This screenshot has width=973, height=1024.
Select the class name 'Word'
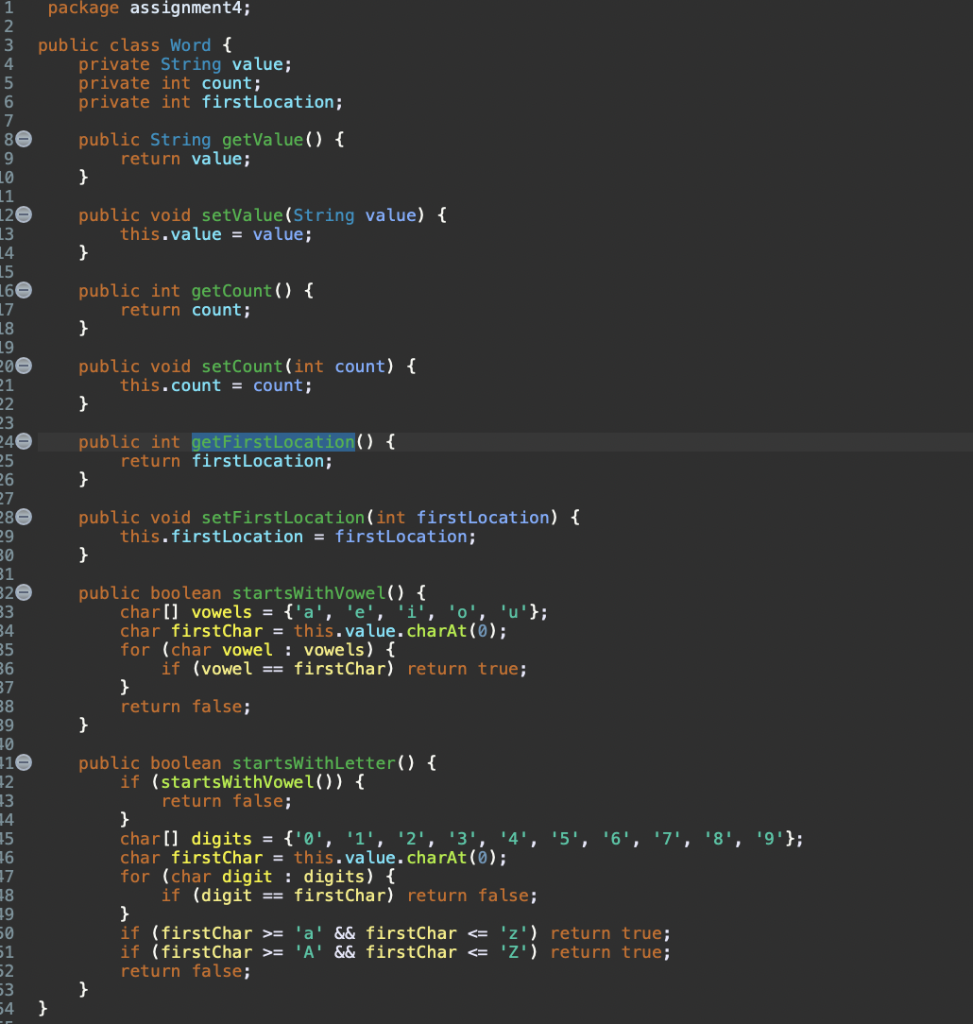(x=191, y=46)
